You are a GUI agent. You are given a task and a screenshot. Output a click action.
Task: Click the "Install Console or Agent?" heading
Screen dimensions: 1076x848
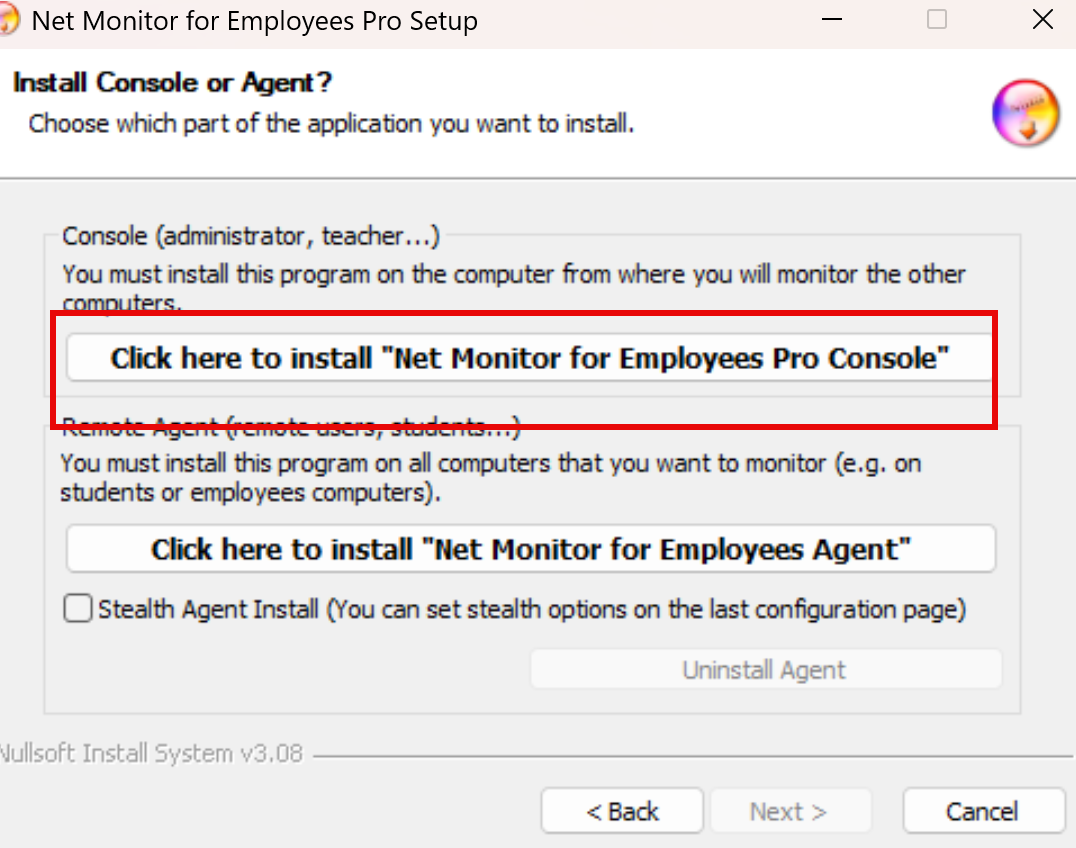[172, 82]
